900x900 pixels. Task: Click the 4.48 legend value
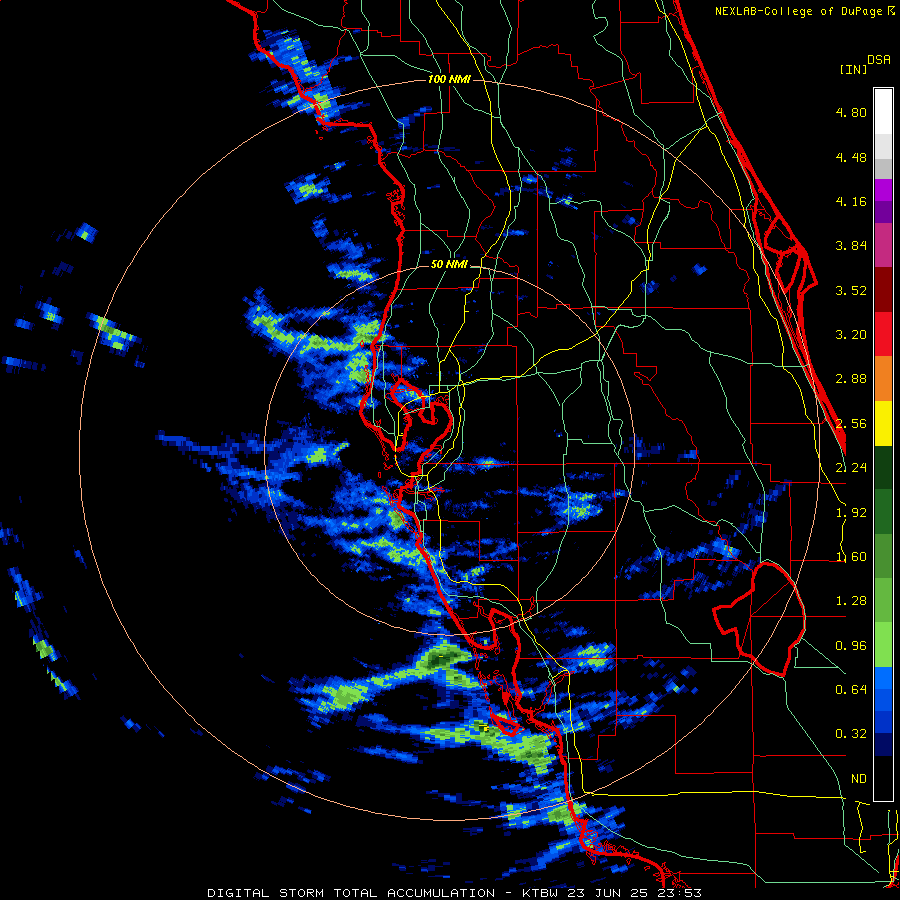(851, 157)
